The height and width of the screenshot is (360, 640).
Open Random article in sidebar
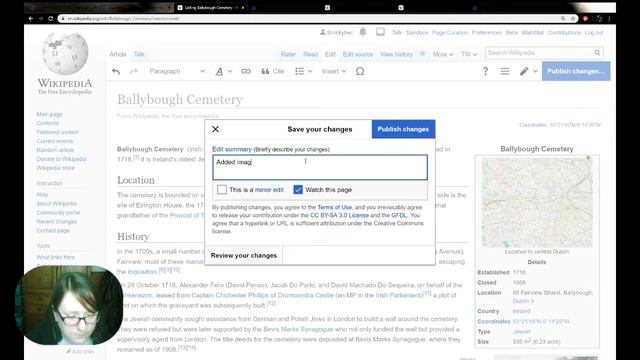(x=55, y=150)
